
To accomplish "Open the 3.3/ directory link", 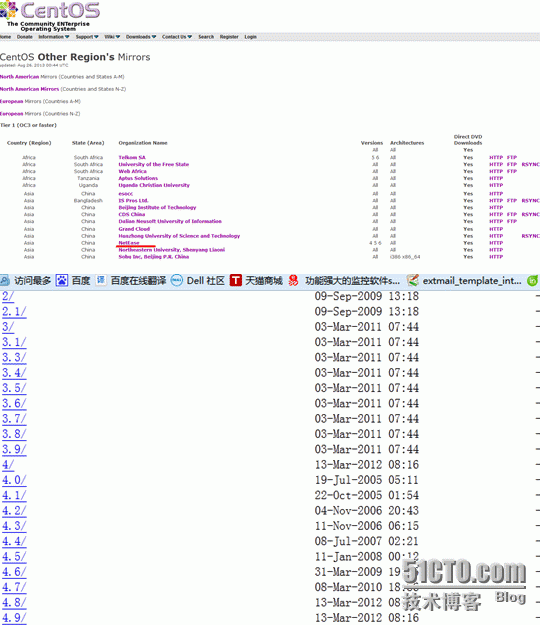I will [14, 358].
